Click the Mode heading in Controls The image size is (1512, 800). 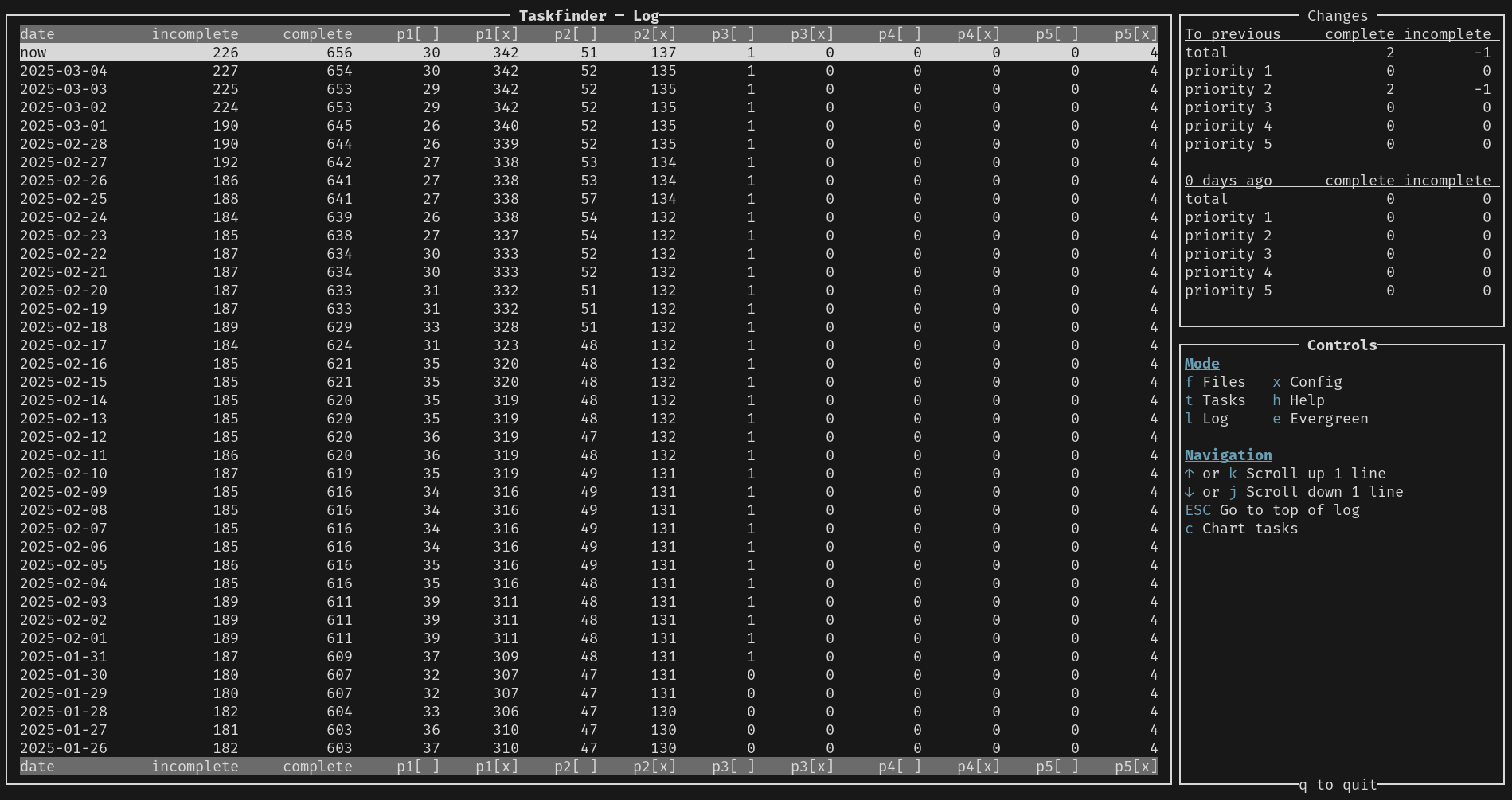1201,364
